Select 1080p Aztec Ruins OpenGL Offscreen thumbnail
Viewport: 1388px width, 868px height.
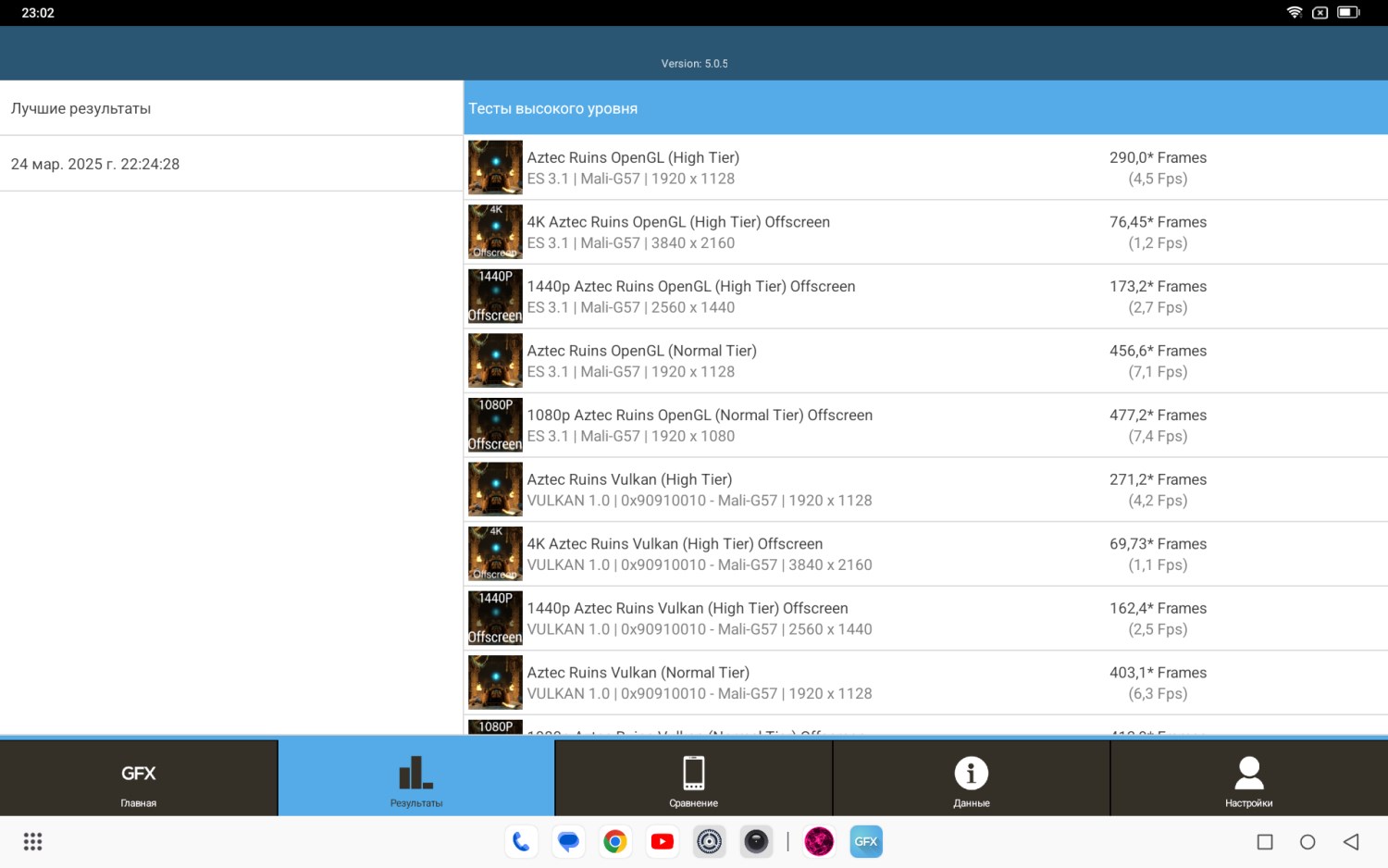coord(495,425)
